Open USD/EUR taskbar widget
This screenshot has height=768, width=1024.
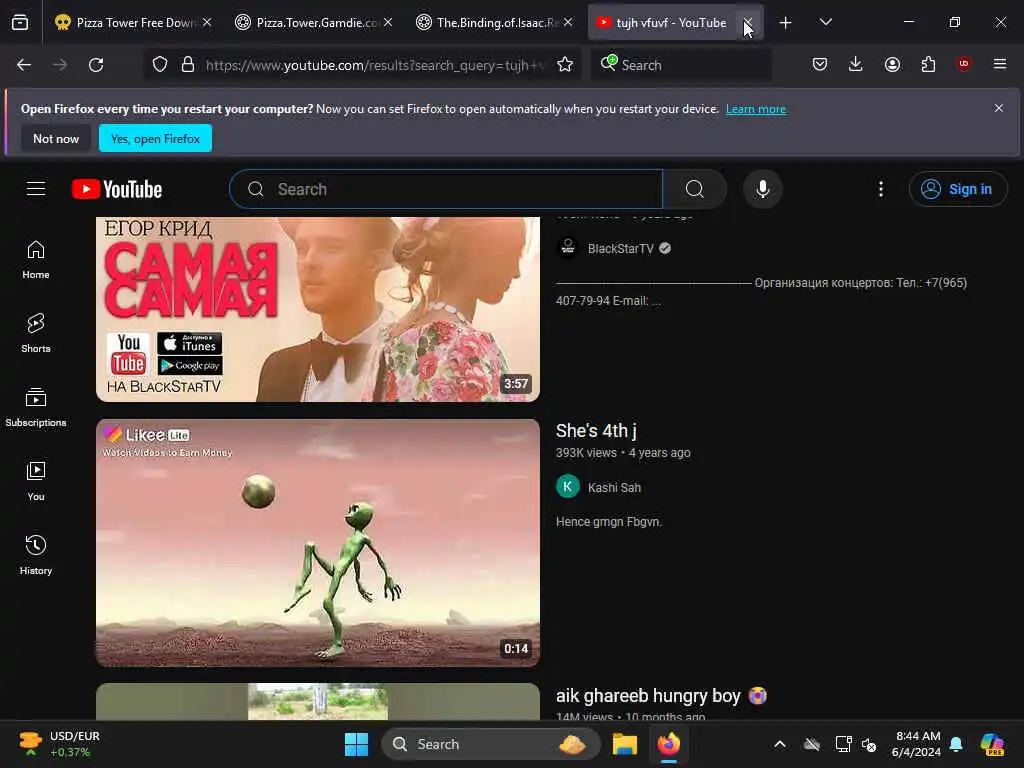[x=59, y=744]
